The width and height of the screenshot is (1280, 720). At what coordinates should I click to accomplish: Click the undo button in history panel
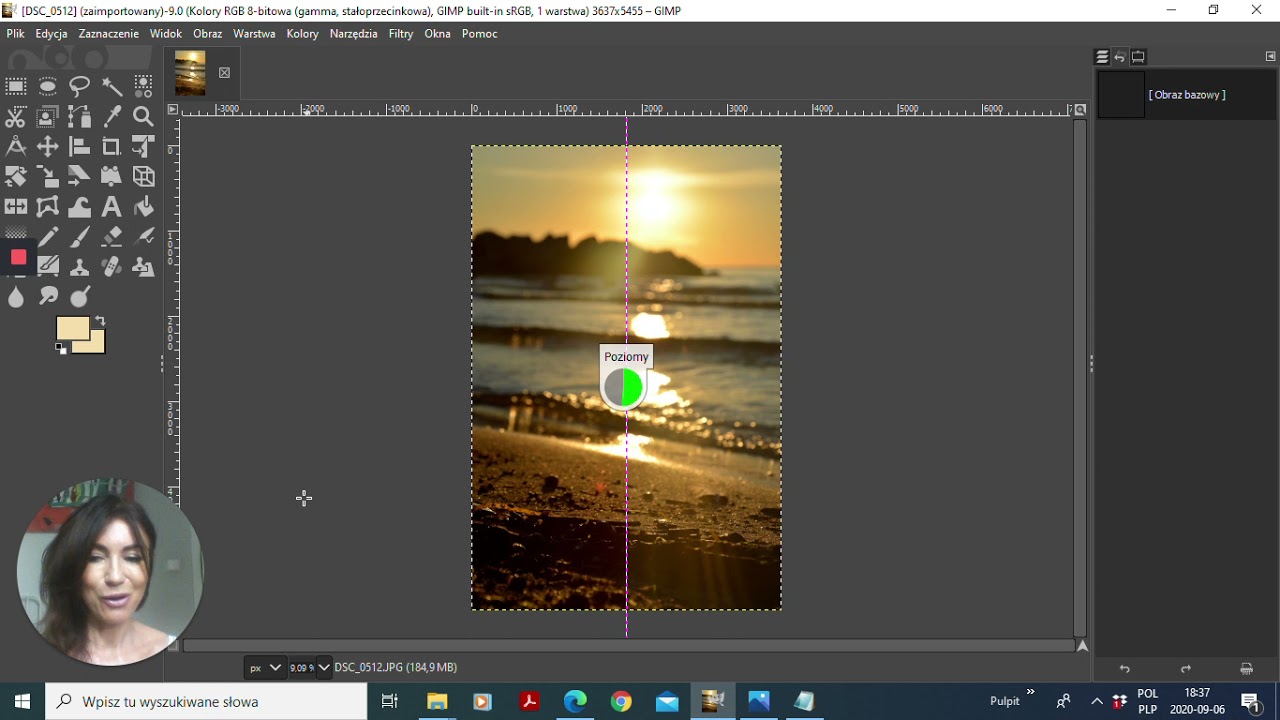(x=1124, y=669)
